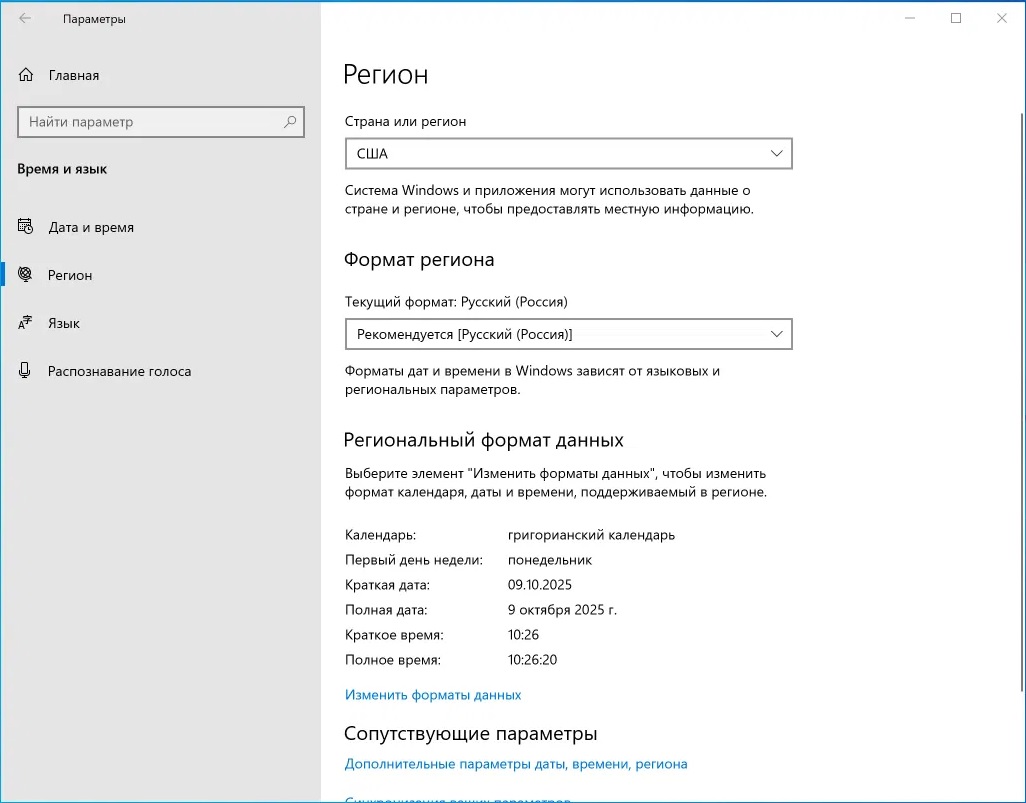Switch to the Язык section

coord(64,323)
